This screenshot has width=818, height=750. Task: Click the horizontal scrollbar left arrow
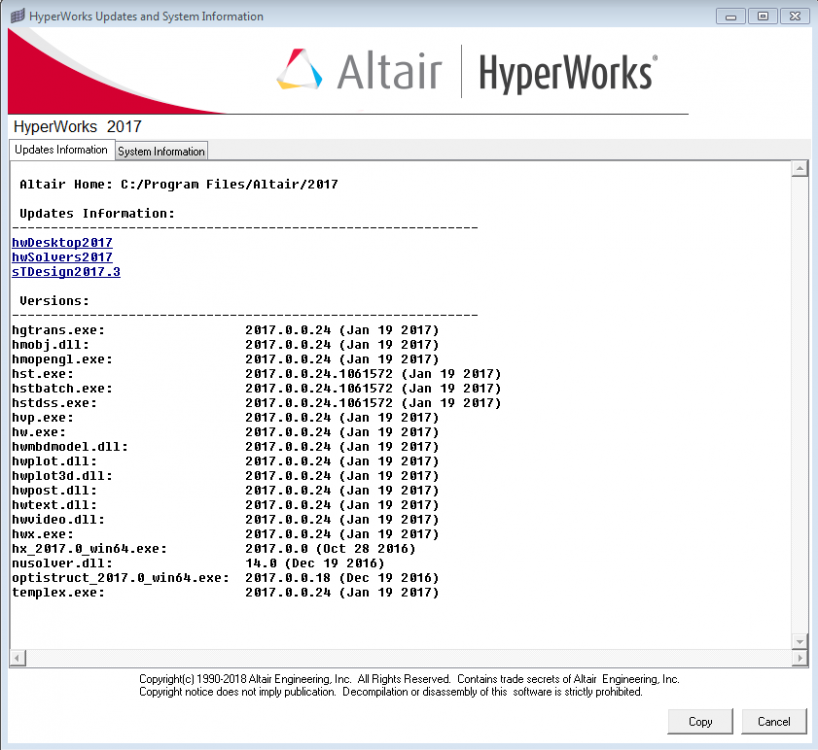point(17,658)
